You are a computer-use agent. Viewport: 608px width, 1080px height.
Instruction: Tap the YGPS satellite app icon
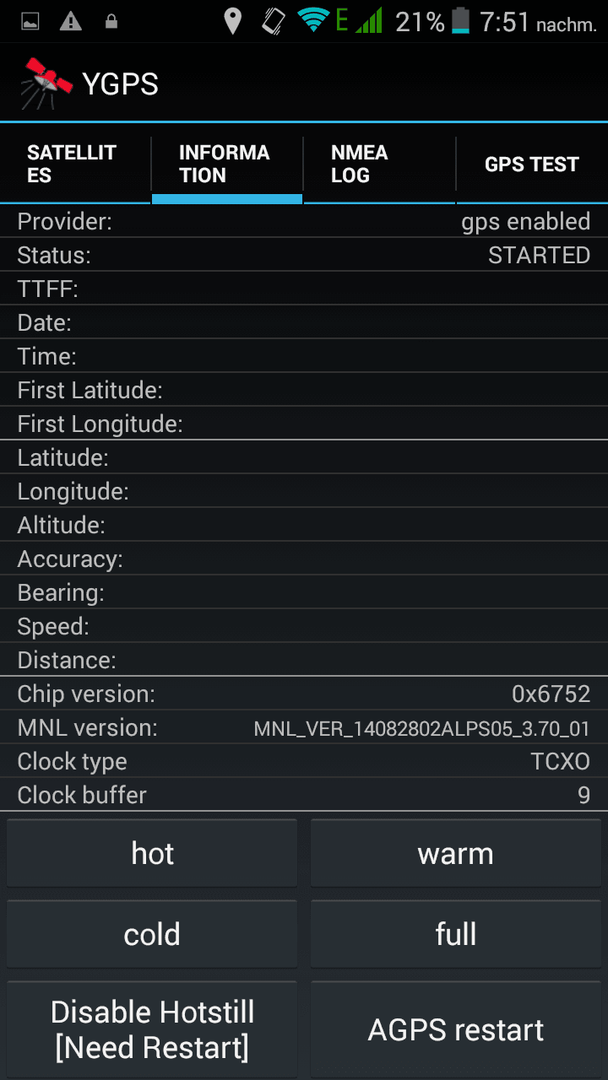point(46,83)
